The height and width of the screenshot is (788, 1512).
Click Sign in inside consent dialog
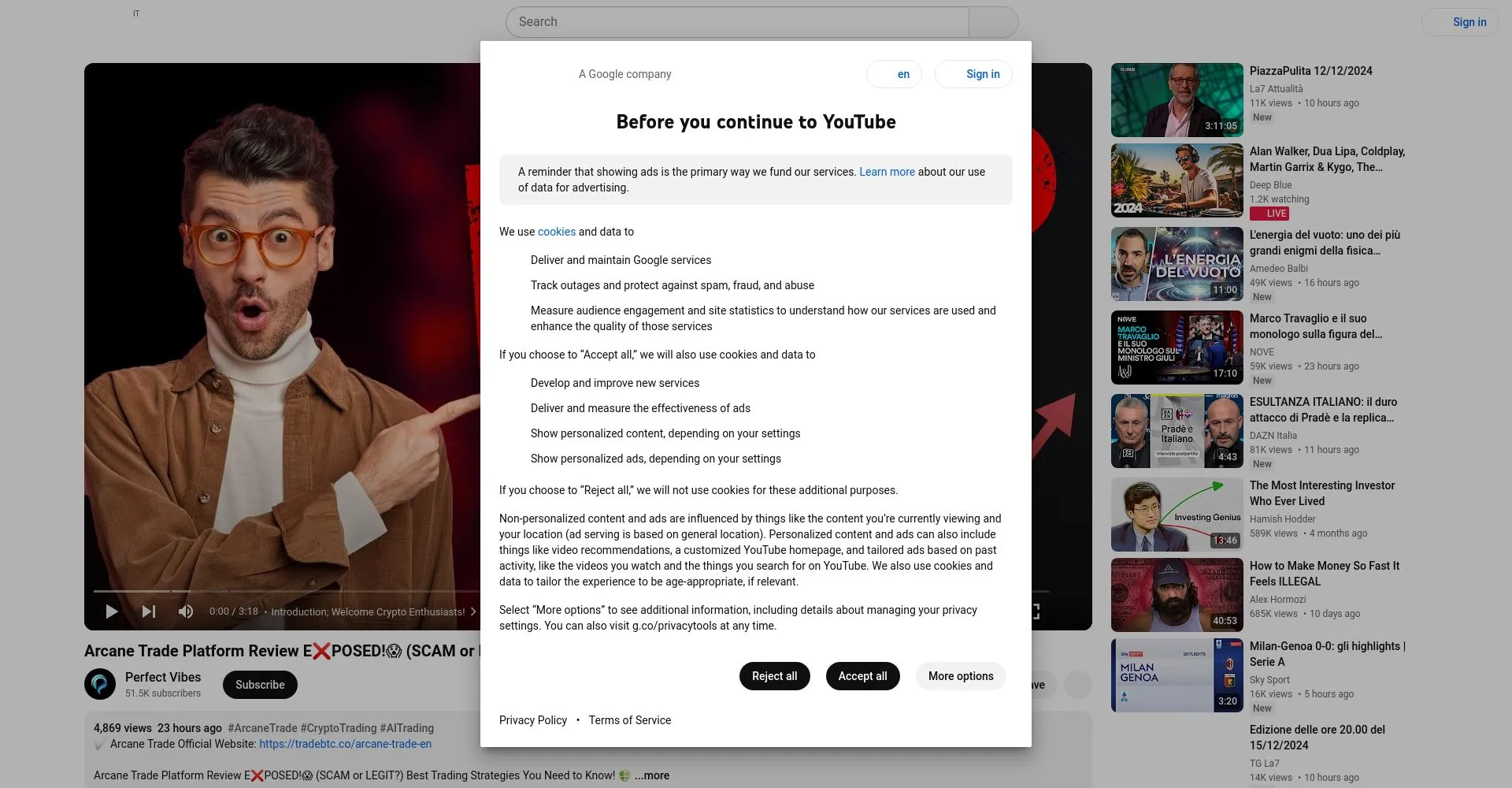(973, 74)
